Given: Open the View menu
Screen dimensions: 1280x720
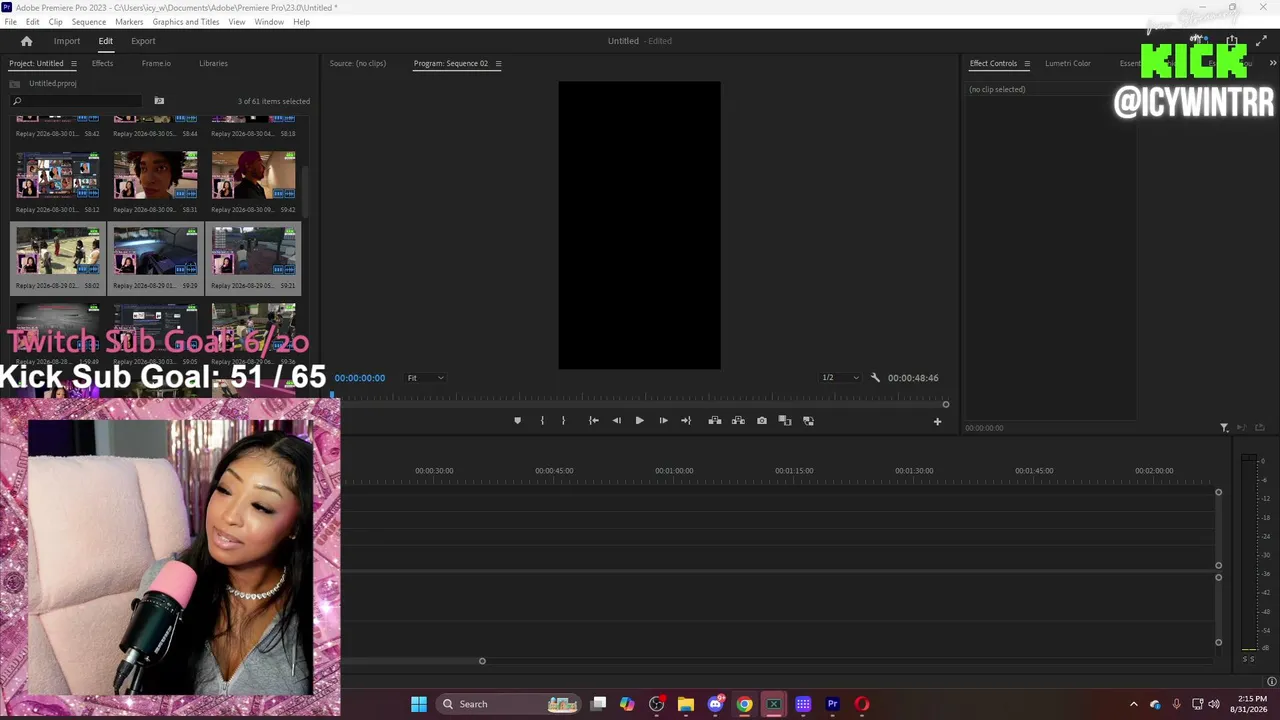Looking at the screenshot, I should [x=237, y=22].
